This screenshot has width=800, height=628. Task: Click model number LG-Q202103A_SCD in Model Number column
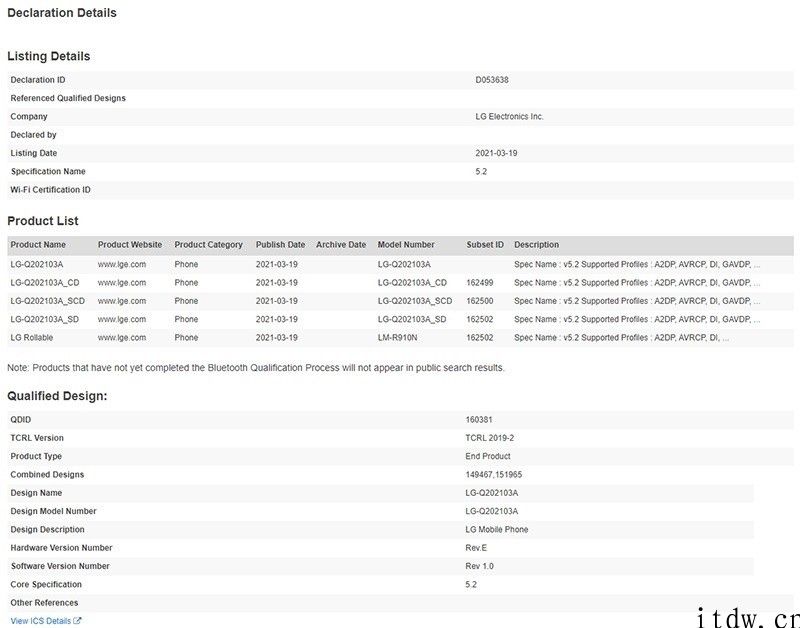(415, 301)
